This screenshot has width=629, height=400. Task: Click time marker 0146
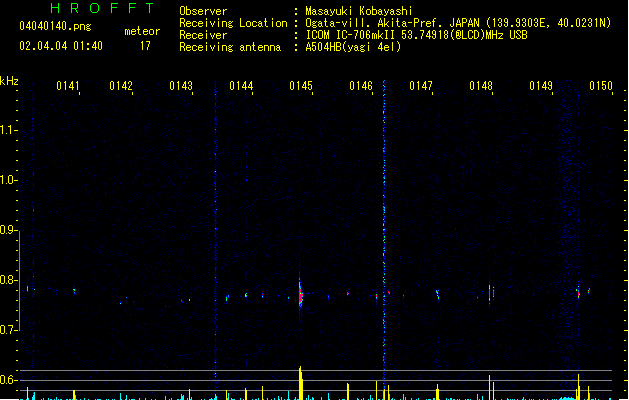point(361,86)
